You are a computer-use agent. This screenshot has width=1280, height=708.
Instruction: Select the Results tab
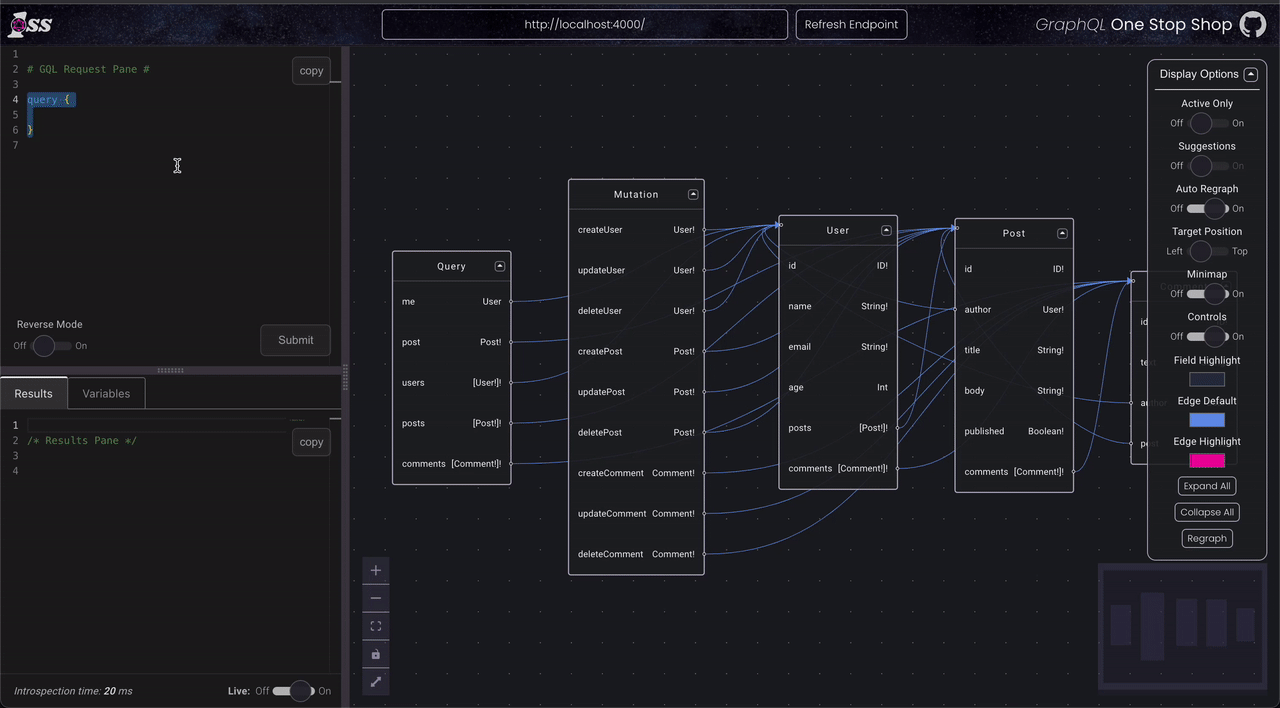point(34,394)
